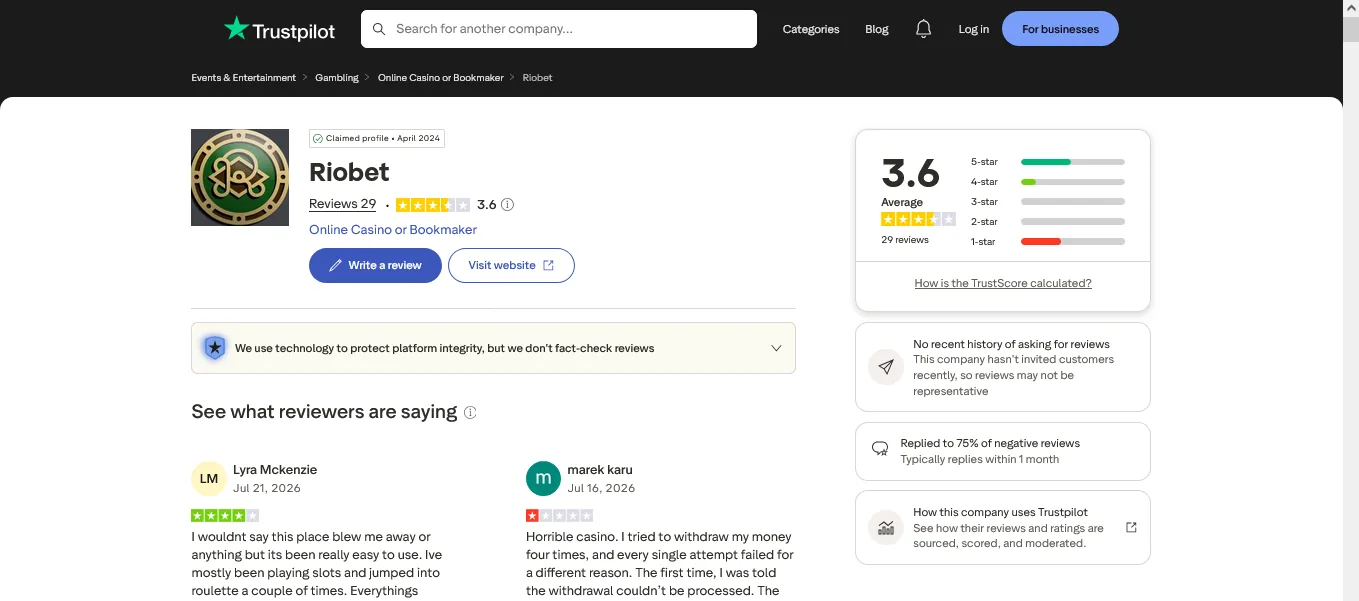Focus the company search field
The width and height of the screenshot is (1359, 601).
(559, 29)
